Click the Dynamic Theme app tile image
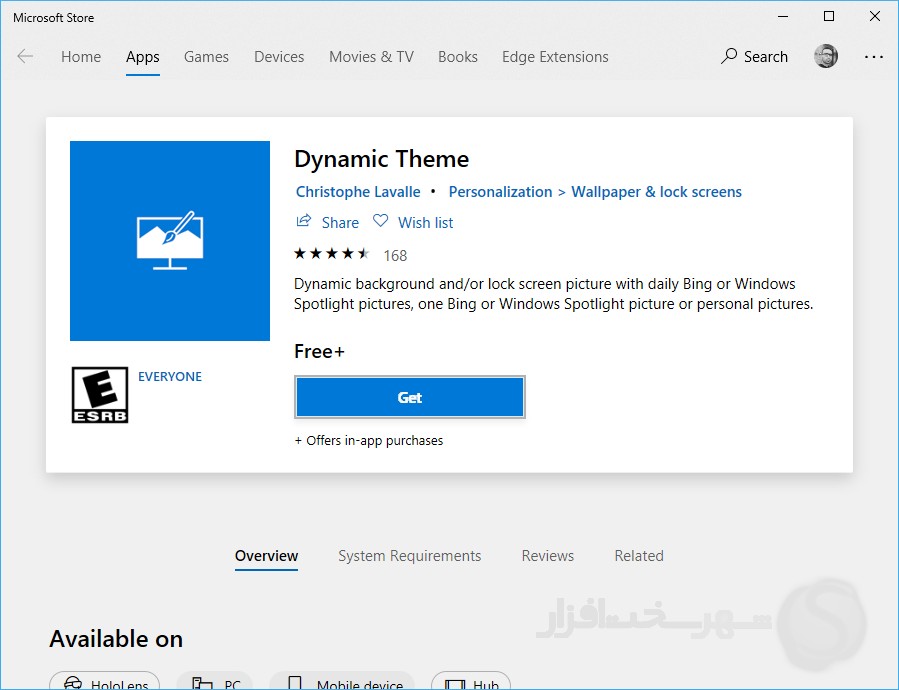The width and height of the screenshot is (899, 690). [170, 241]
